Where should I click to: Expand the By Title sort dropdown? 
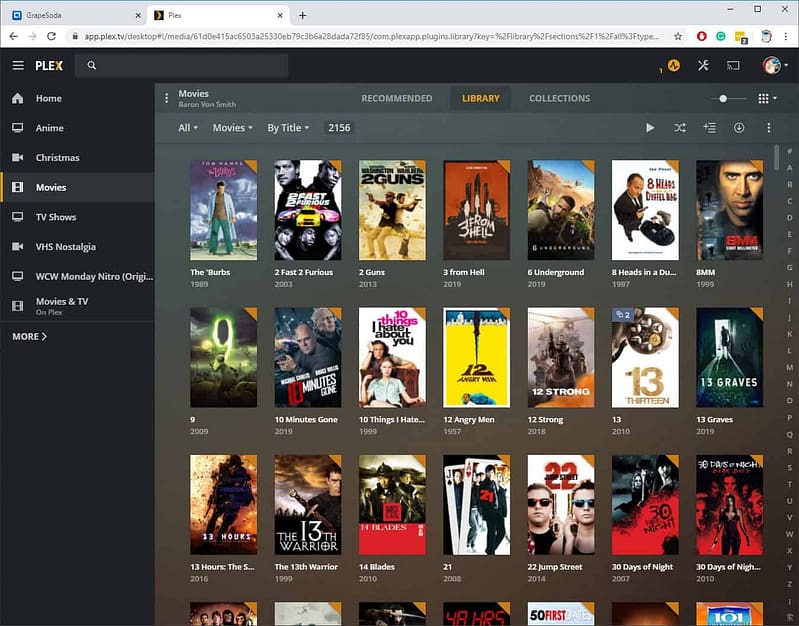point(288,128)
